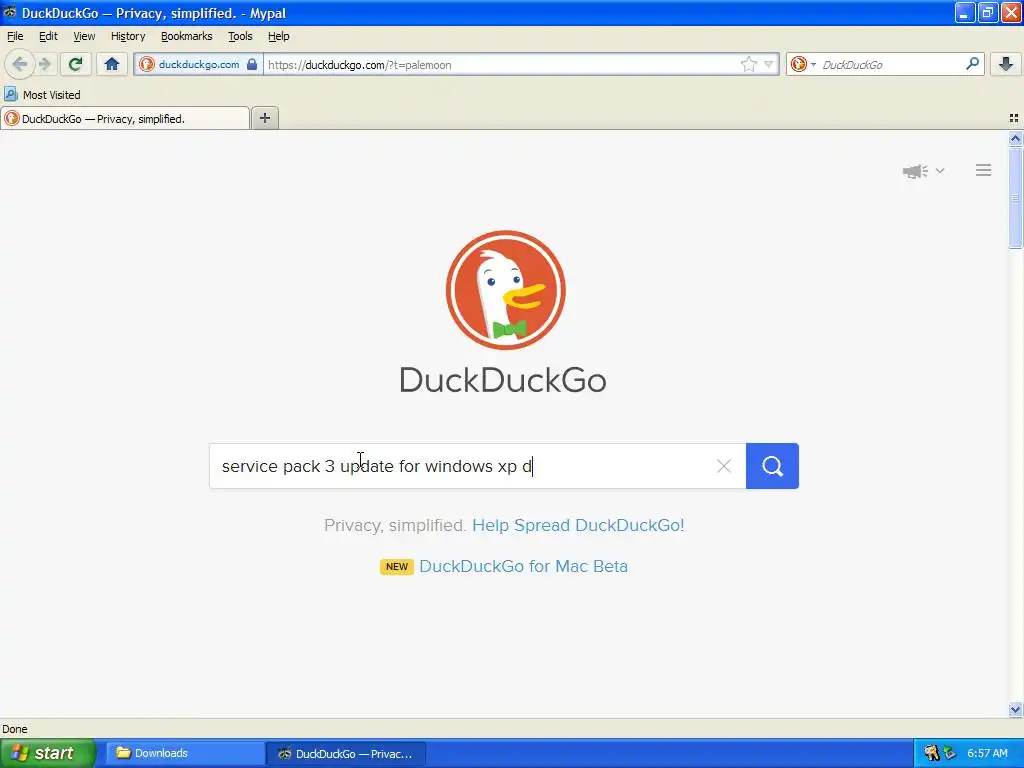Click the duckduckgo.com site identity badge
The image size is (1024, 768).
[x=199, y=64]
